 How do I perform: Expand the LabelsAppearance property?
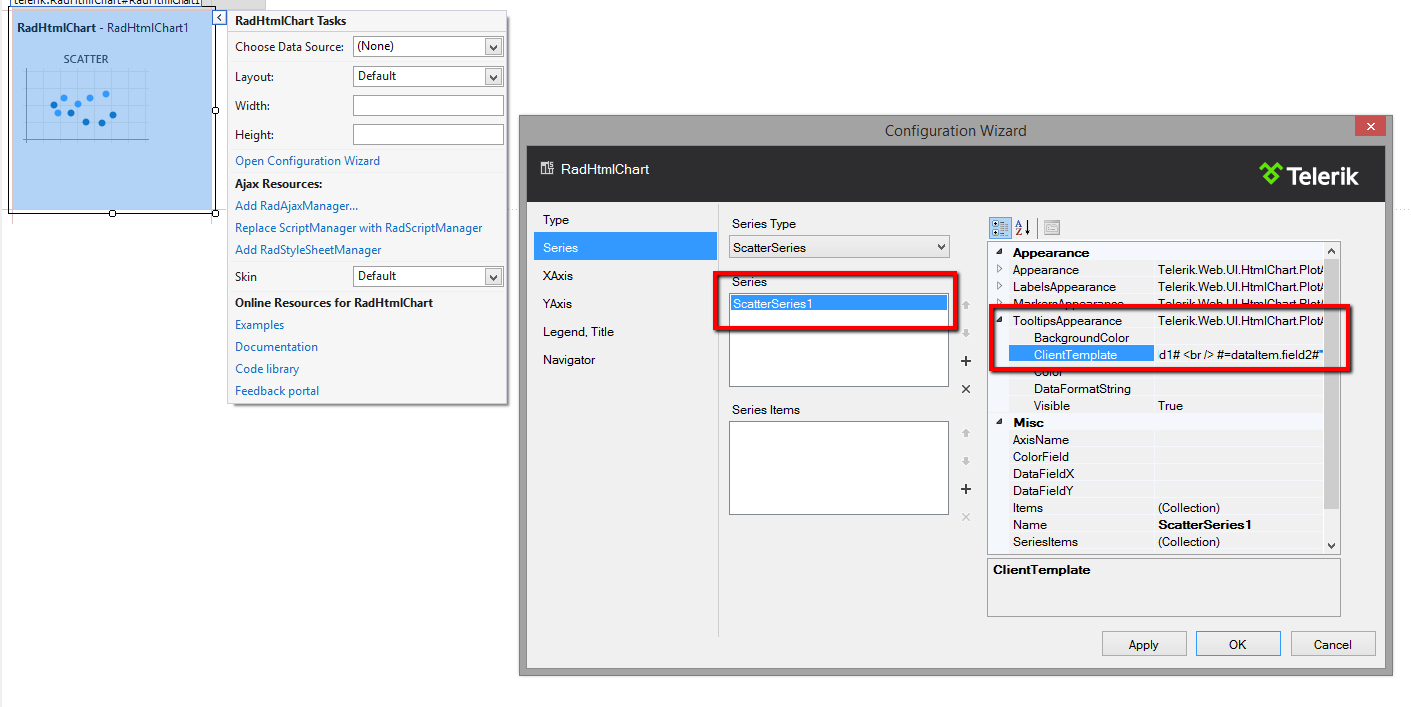(x=999, y=287)
